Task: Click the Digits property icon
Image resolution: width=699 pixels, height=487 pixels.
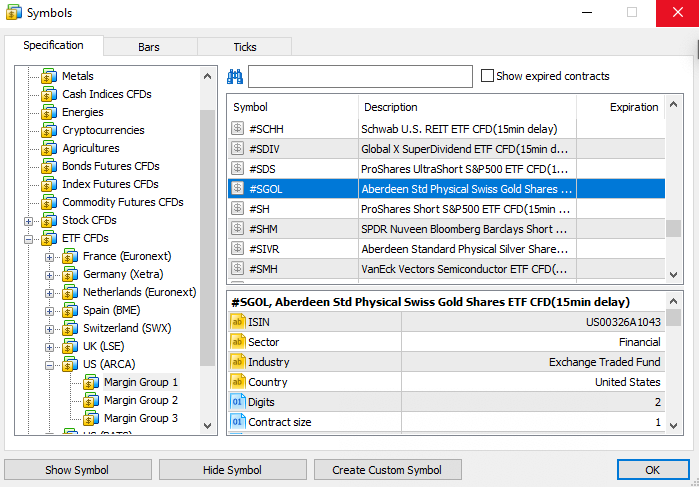Action: [238, 402]
